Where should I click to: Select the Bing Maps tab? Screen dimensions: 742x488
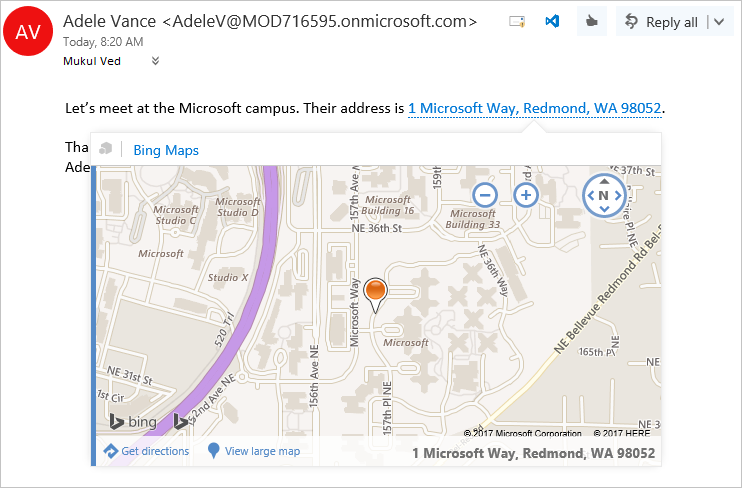point(166,150)
